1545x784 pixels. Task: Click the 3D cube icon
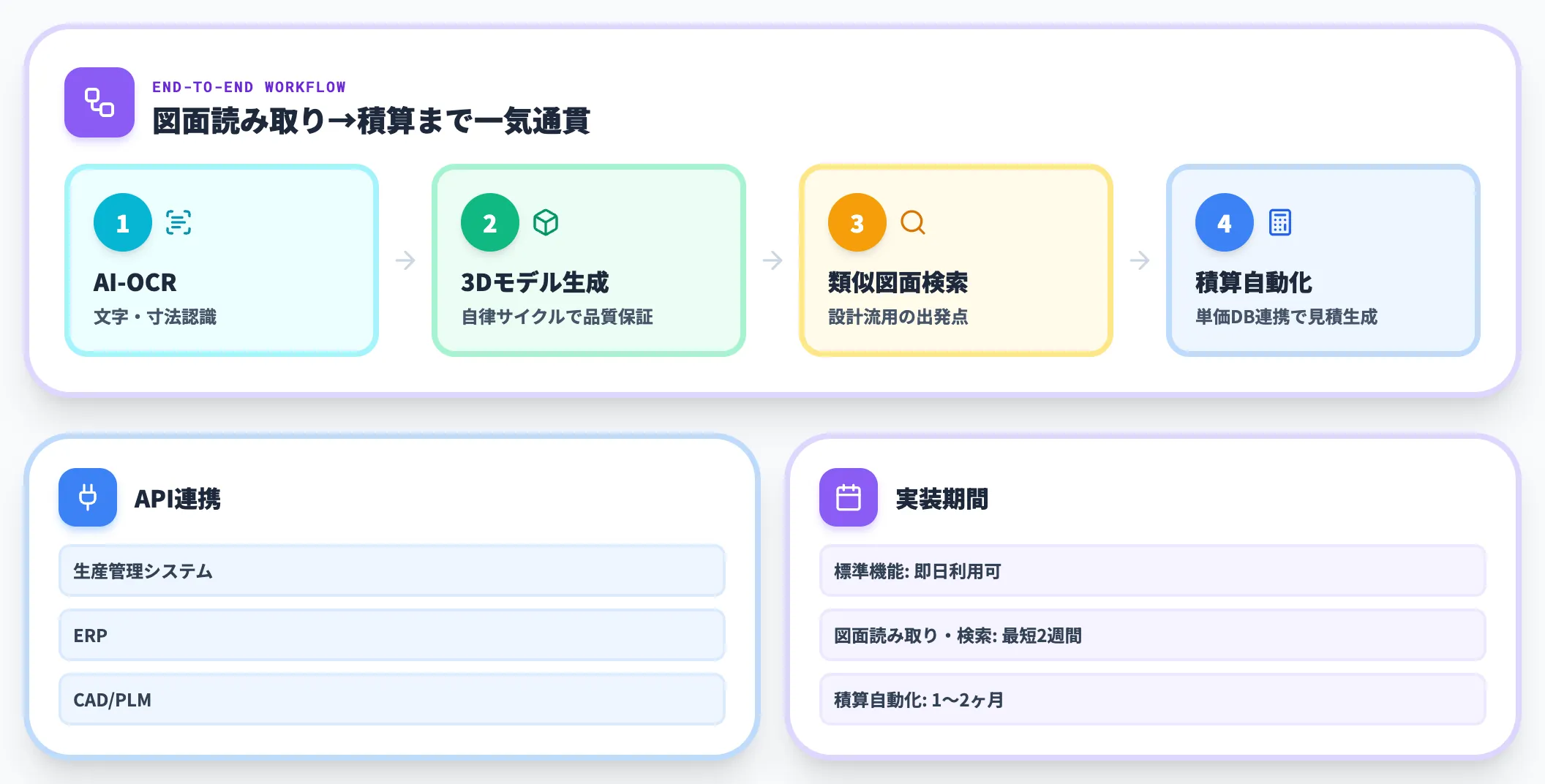point(546,222)
